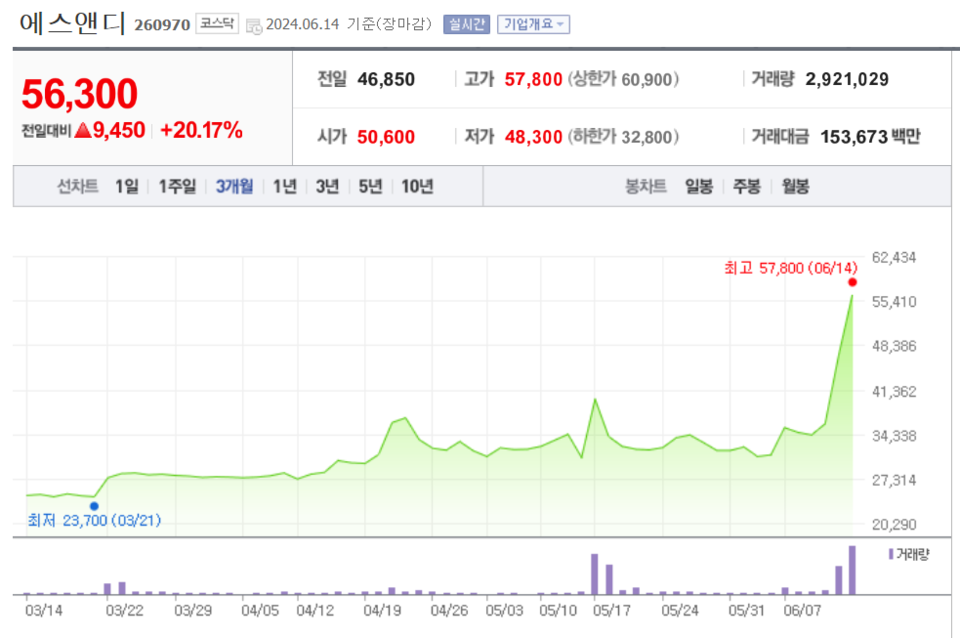
Task: Click the tallest volume bar on the far right
Action: coord(852,570)
